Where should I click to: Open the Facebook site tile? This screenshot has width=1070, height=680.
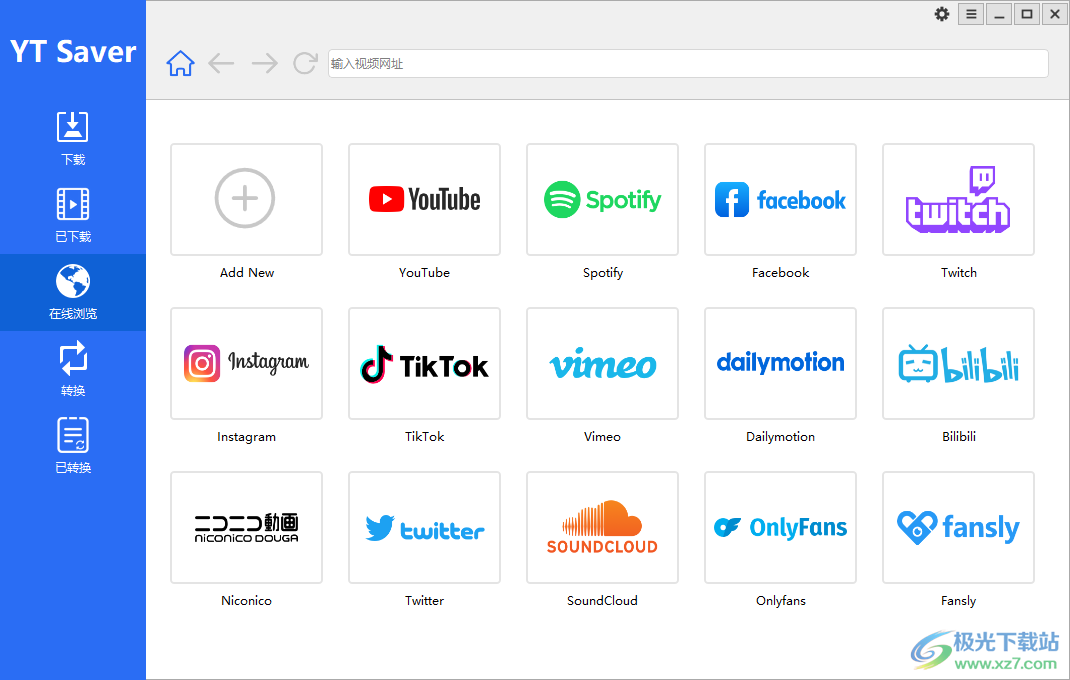781,199
